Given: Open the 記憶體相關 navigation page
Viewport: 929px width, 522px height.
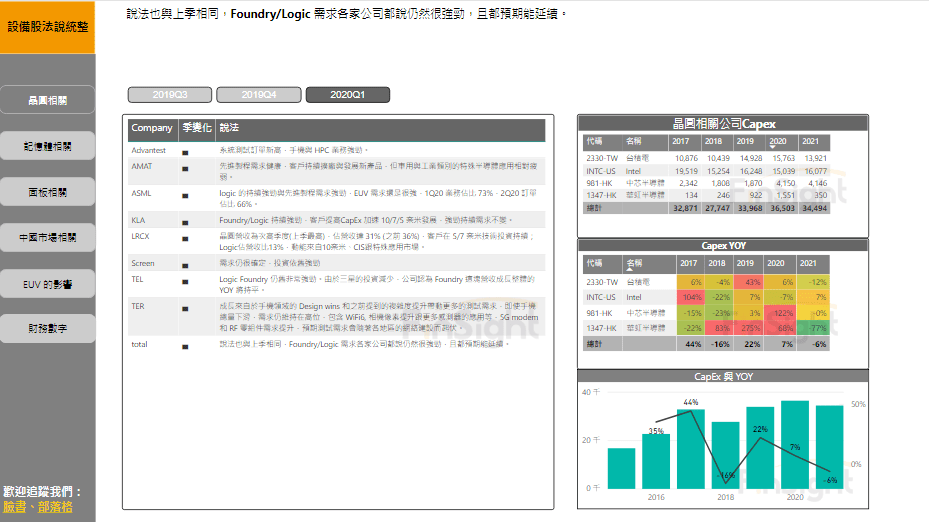Looking at the screenshot, I should (x=48, y=146).
